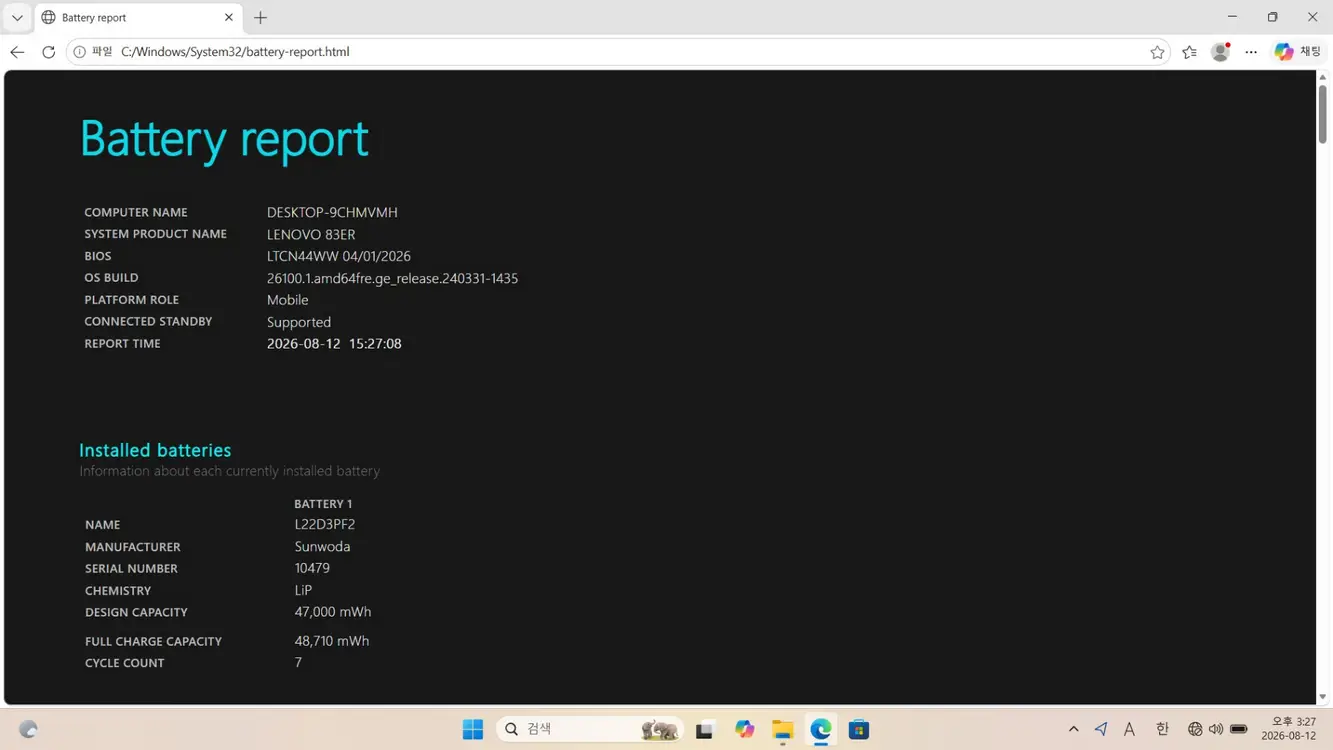Go back using the browser back arrow
The width and height of the screenshot is (1333, 750).
[x=17, y=52]
